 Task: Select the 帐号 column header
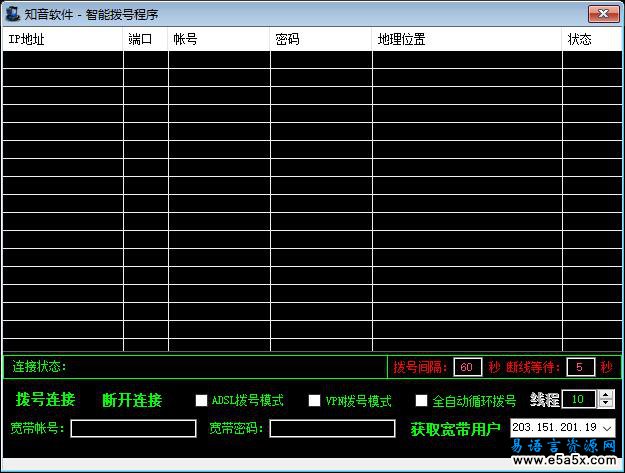219,39
